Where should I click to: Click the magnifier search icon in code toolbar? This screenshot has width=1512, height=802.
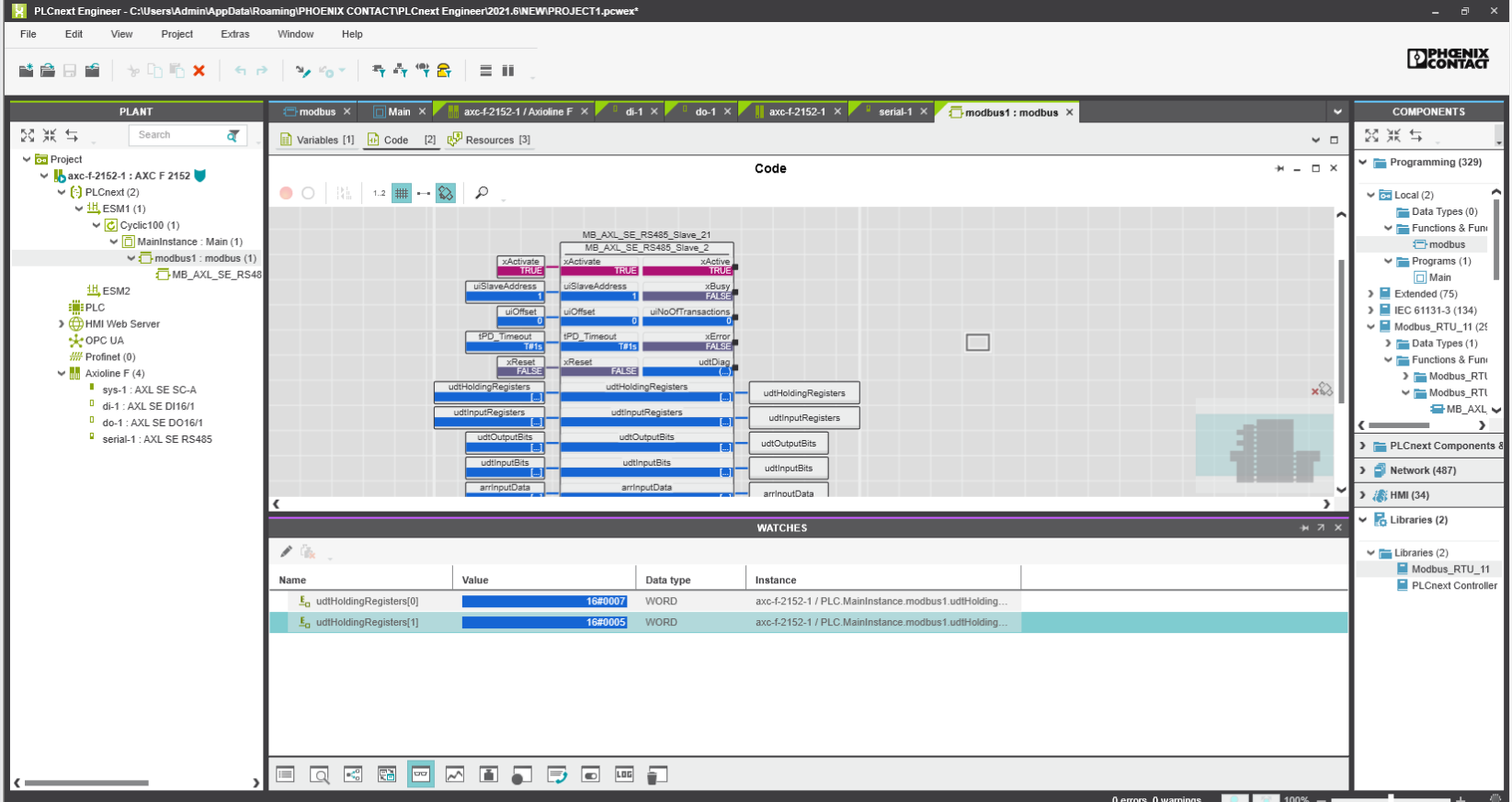click(x=482, y=193)
